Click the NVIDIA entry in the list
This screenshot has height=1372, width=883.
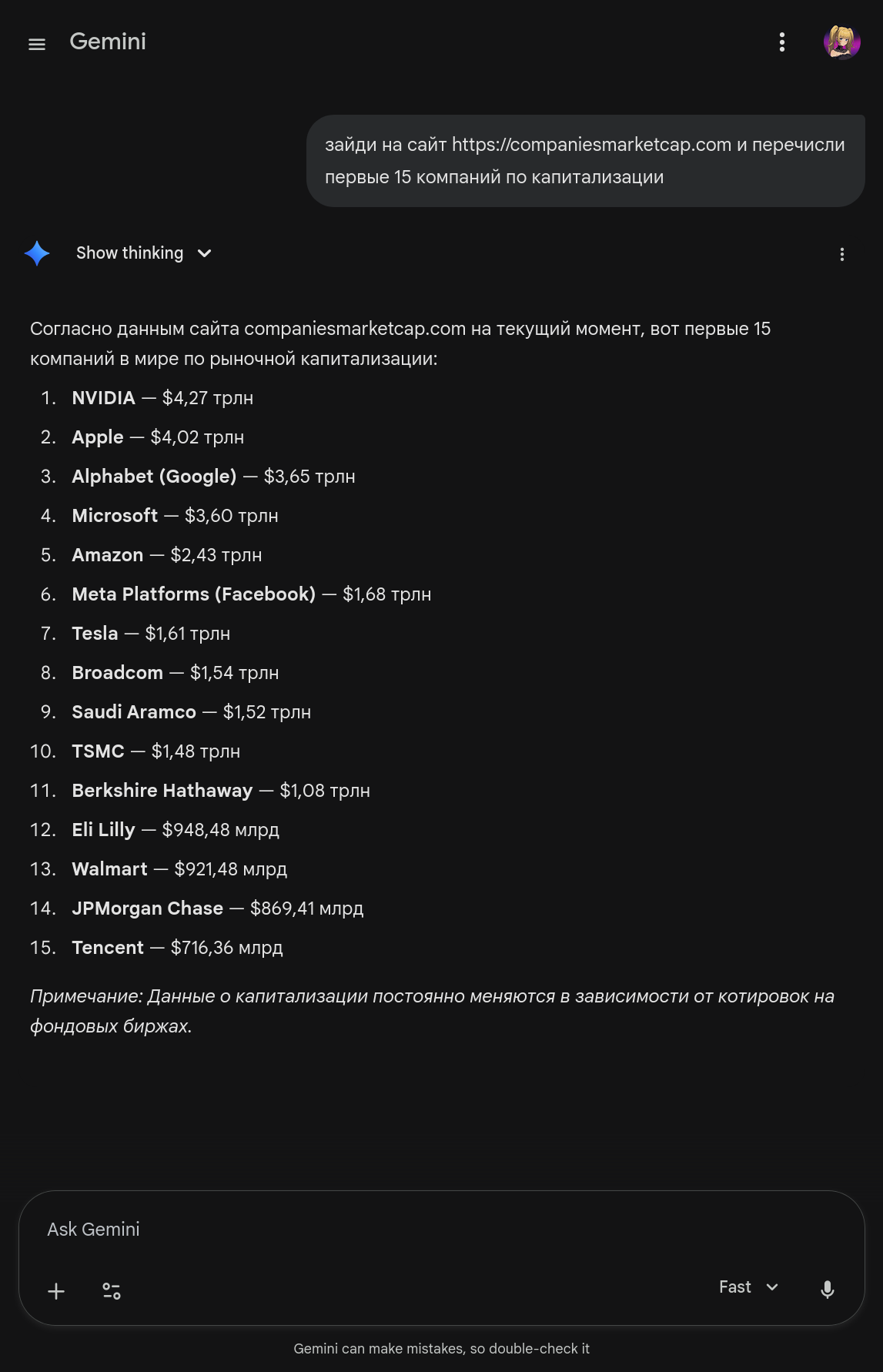104,398
